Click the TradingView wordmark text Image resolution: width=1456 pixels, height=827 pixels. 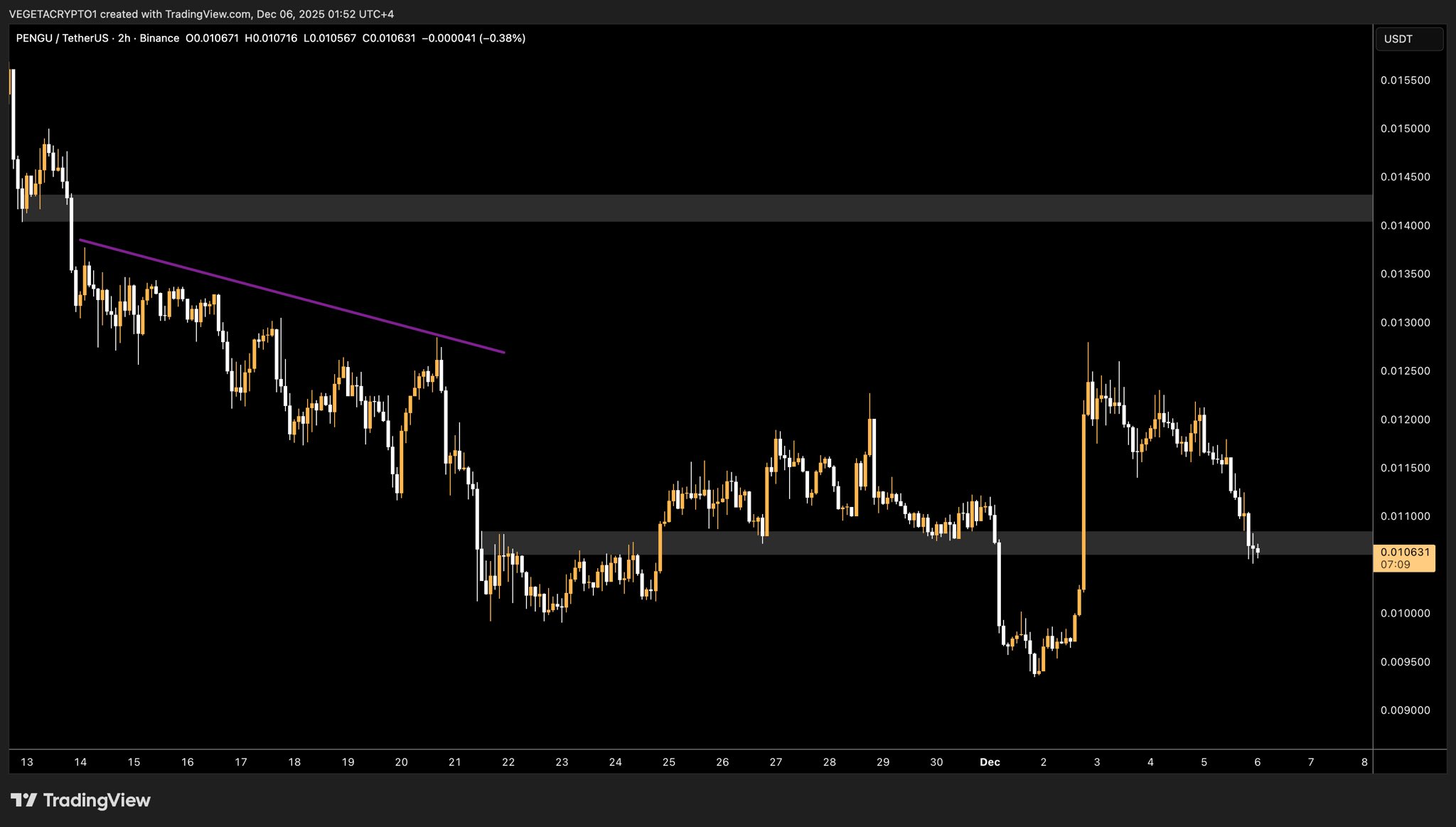pyautogui.click(x=97, y=800)
